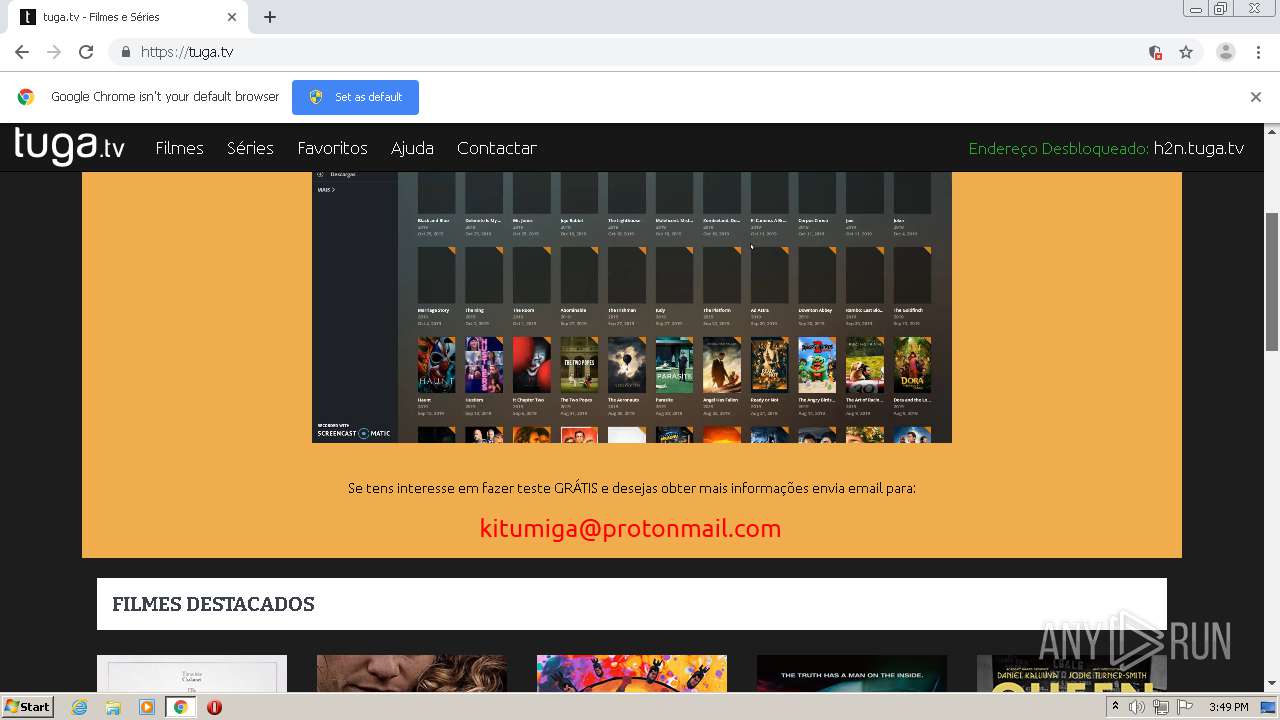This screenshot has height=720, width=1280.
Task: Open the Contactar page
Action: click(497, 148)
